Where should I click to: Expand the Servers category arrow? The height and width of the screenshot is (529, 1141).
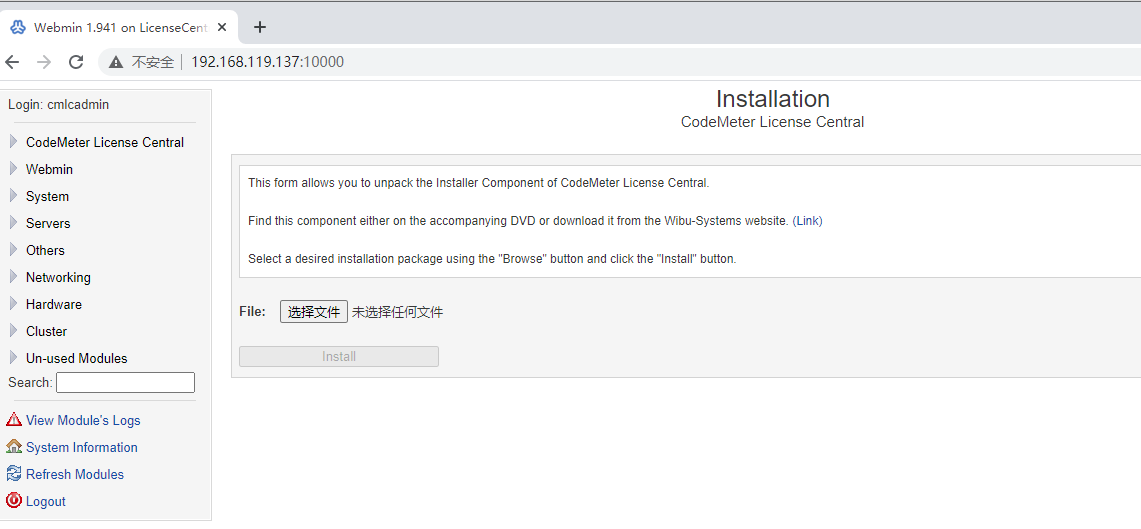coord(13,222)
